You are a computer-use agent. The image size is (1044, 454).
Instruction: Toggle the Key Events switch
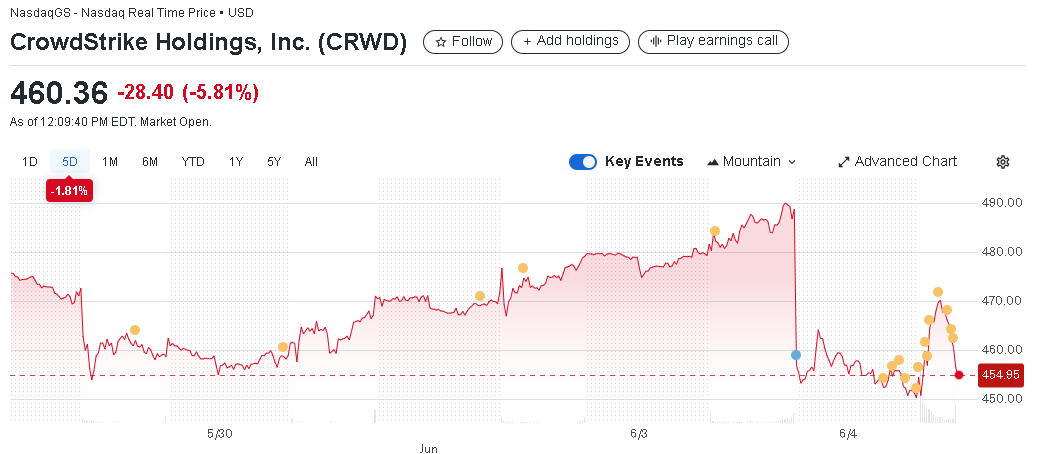click(x=583, y=162)
